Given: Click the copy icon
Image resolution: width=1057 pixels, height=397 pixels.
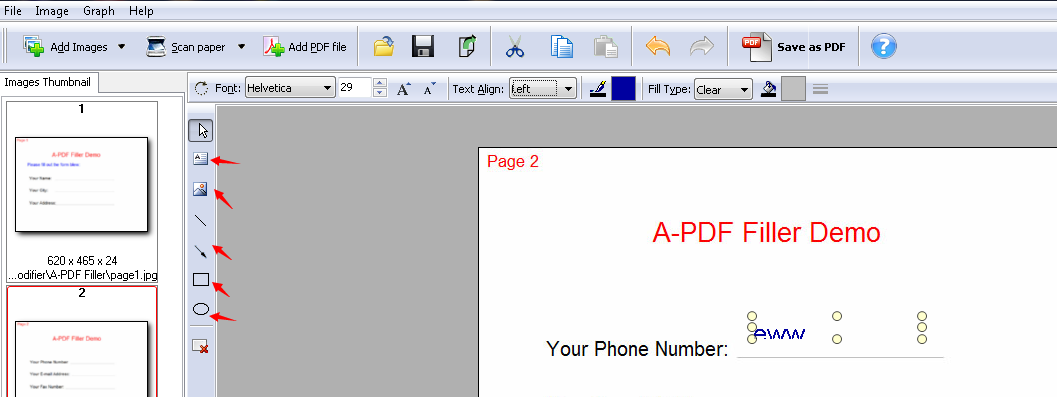Looking at the screenshot, I should click(x=562, y=47).
